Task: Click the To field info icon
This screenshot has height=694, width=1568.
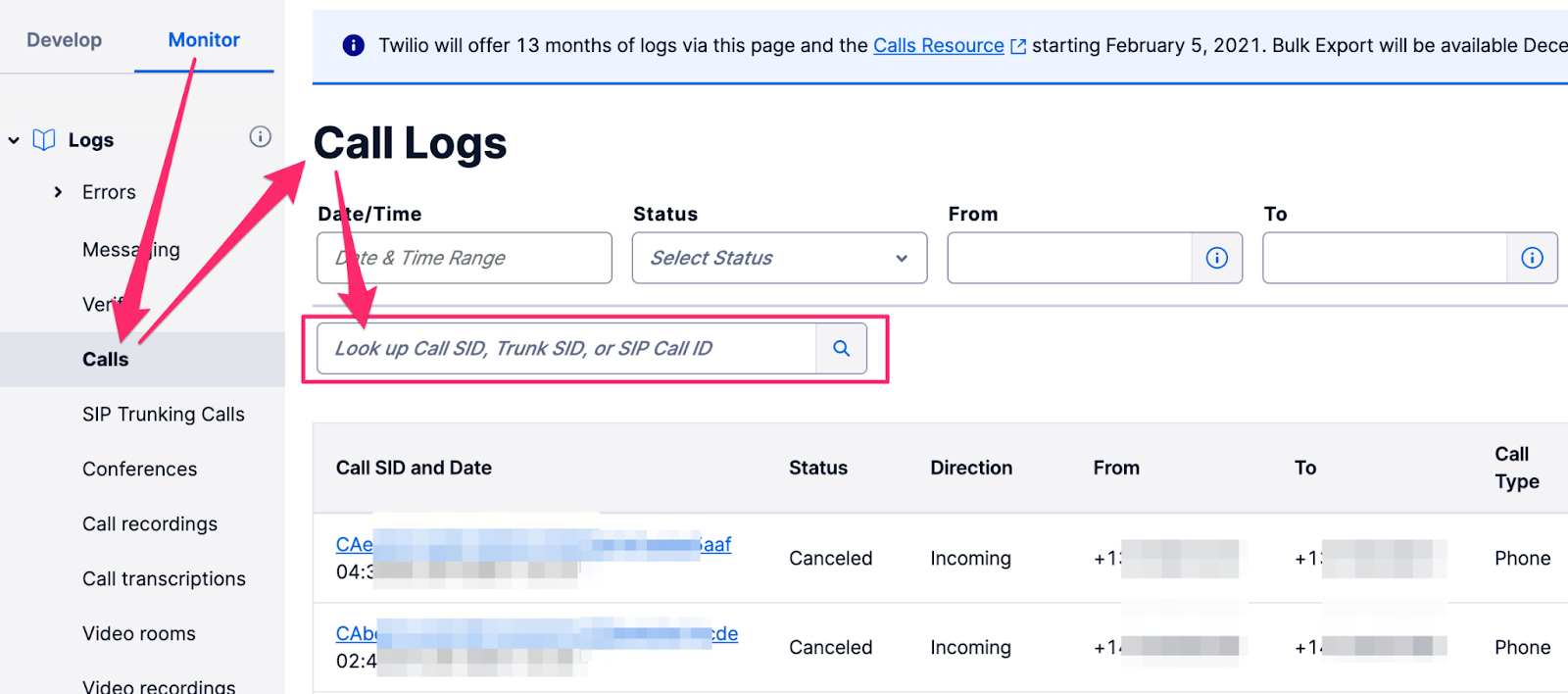Action: coord(1532,258)
